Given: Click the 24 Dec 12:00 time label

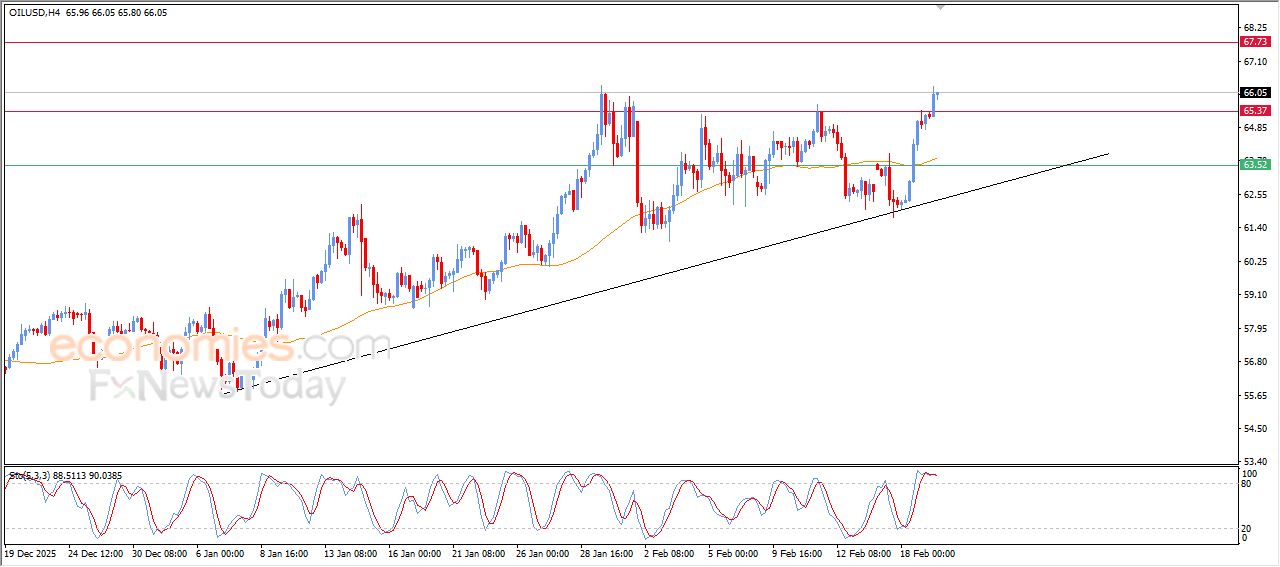Looking at the screenshot, I should pos(96,552).
